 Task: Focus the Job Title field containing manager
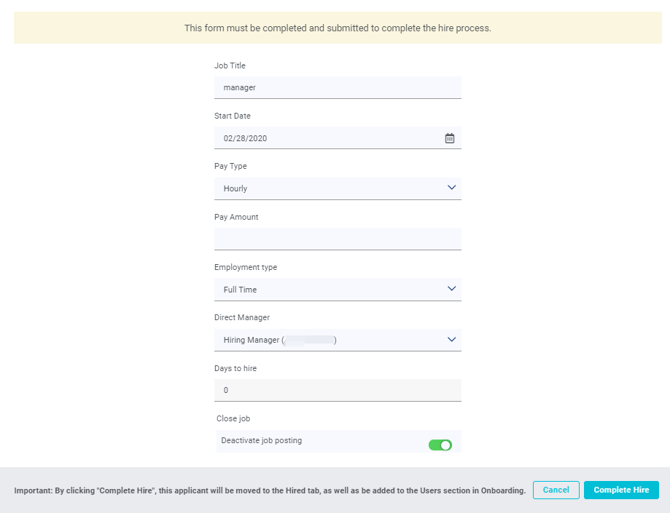point(337,88)
